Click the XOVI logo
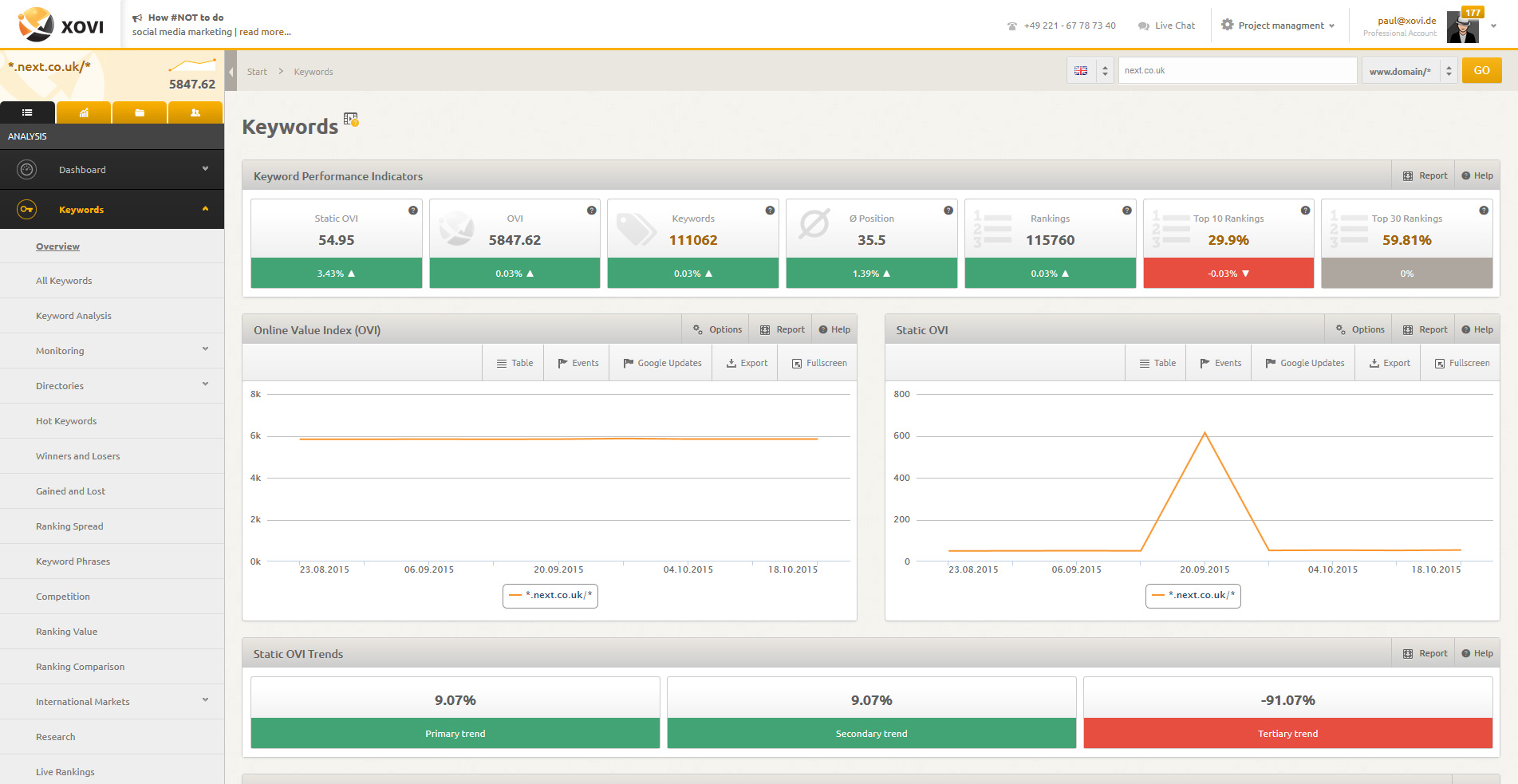 pos(61,25)
